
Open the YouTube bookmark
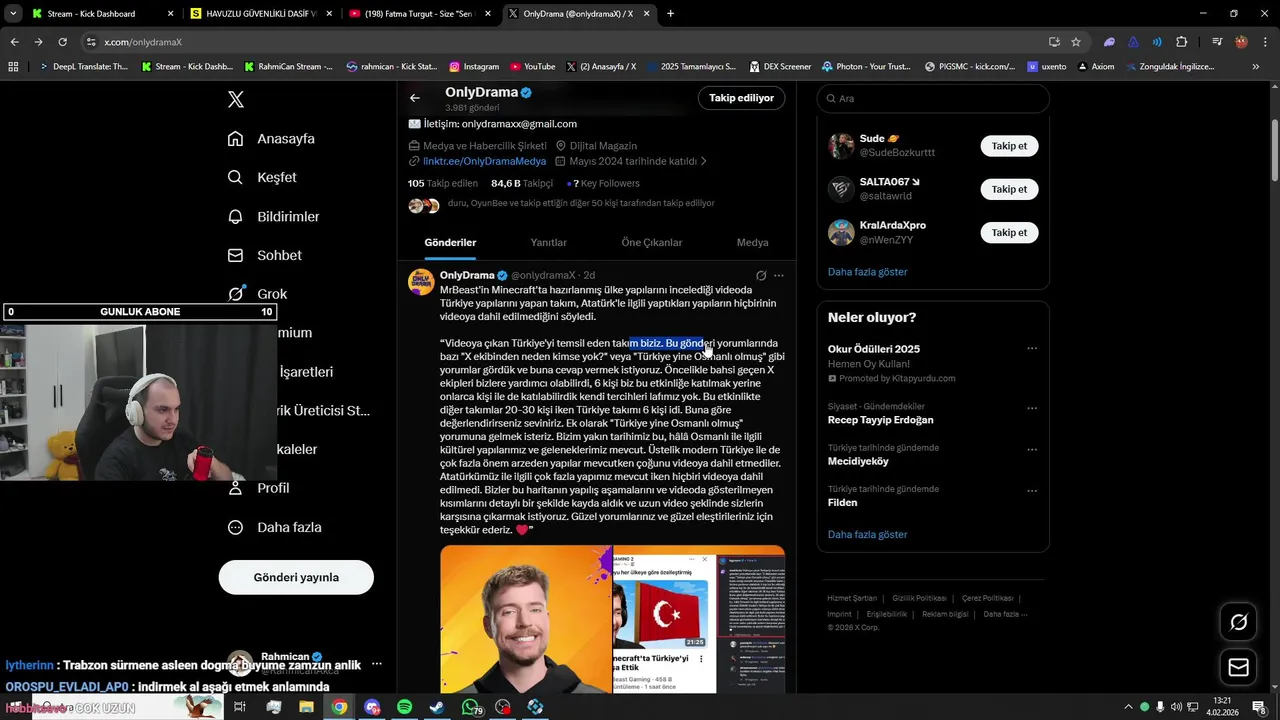533,67
